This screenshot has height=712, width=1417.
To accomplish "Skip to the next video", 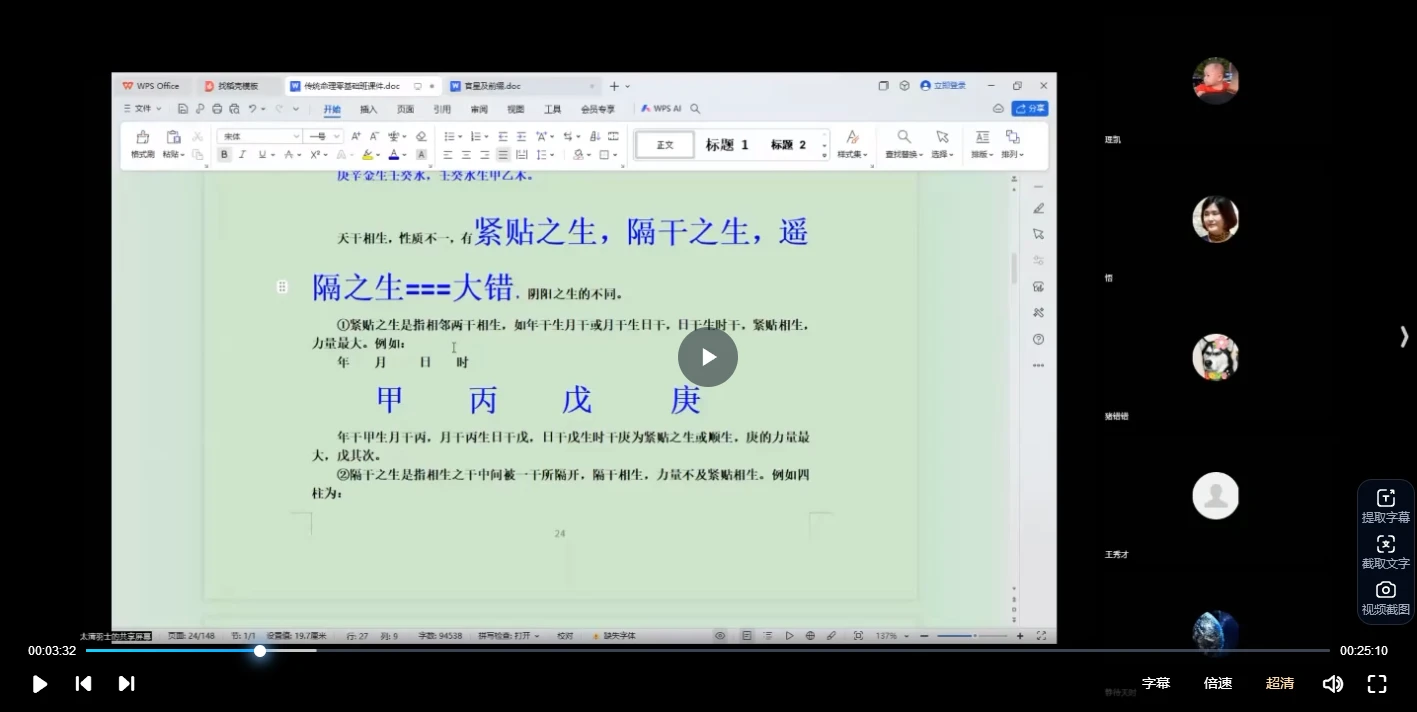I will click(x=127, y=684).
